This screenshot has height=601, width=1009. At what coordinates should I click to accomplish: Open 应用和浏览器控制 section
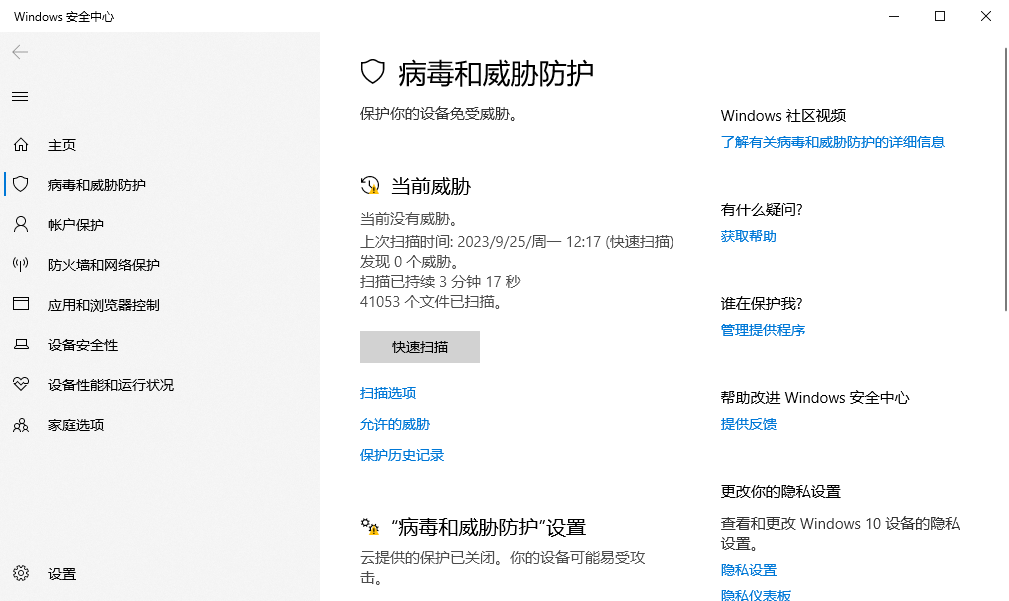pos(104,305)
